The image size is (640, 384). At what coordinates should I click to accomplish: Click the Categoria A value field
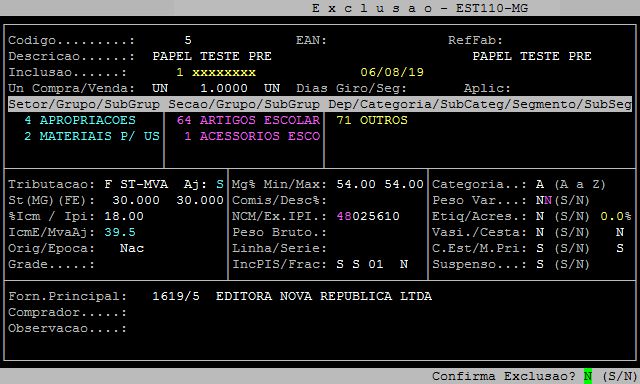(540, 184)
